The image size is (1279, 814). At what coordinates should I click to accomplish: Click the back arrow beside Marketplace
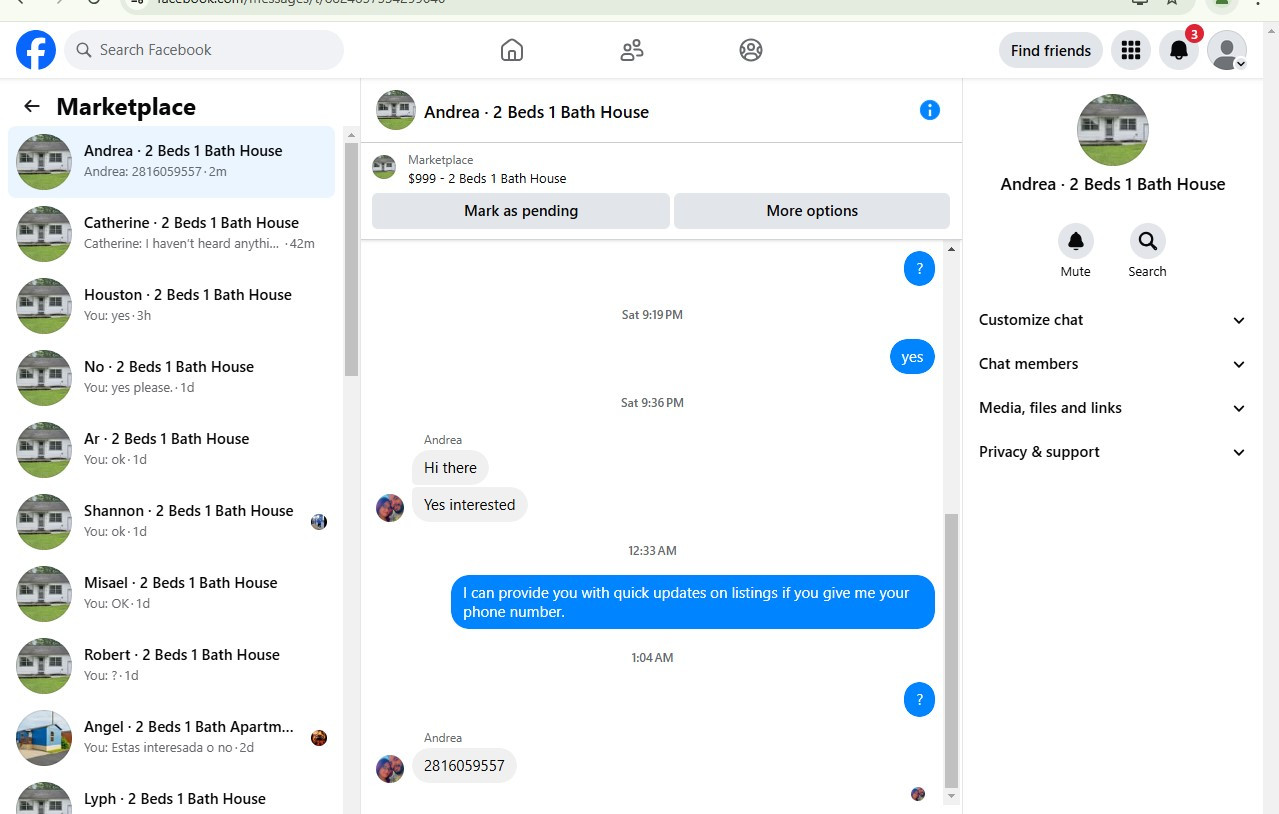pyautogui.click(x=32, y=106)
